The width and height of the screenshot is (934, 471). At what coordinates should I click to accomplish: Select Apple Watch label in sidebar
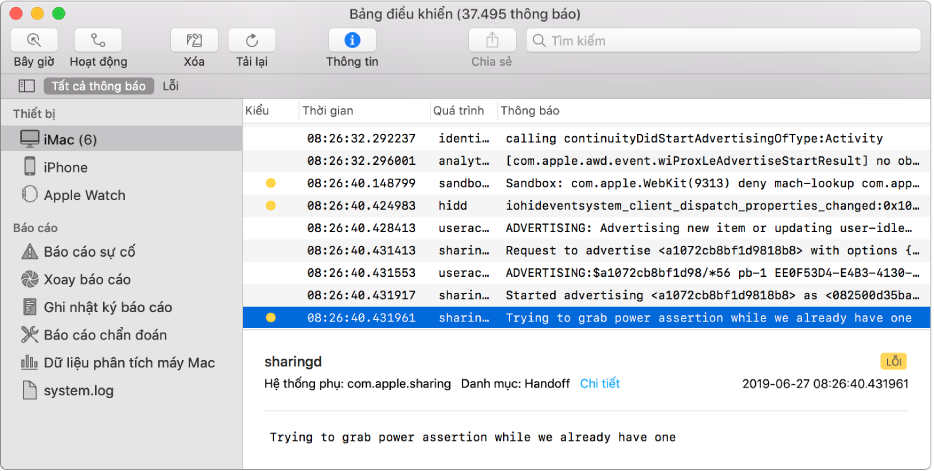pyautogui.click(x=85, y=195)
